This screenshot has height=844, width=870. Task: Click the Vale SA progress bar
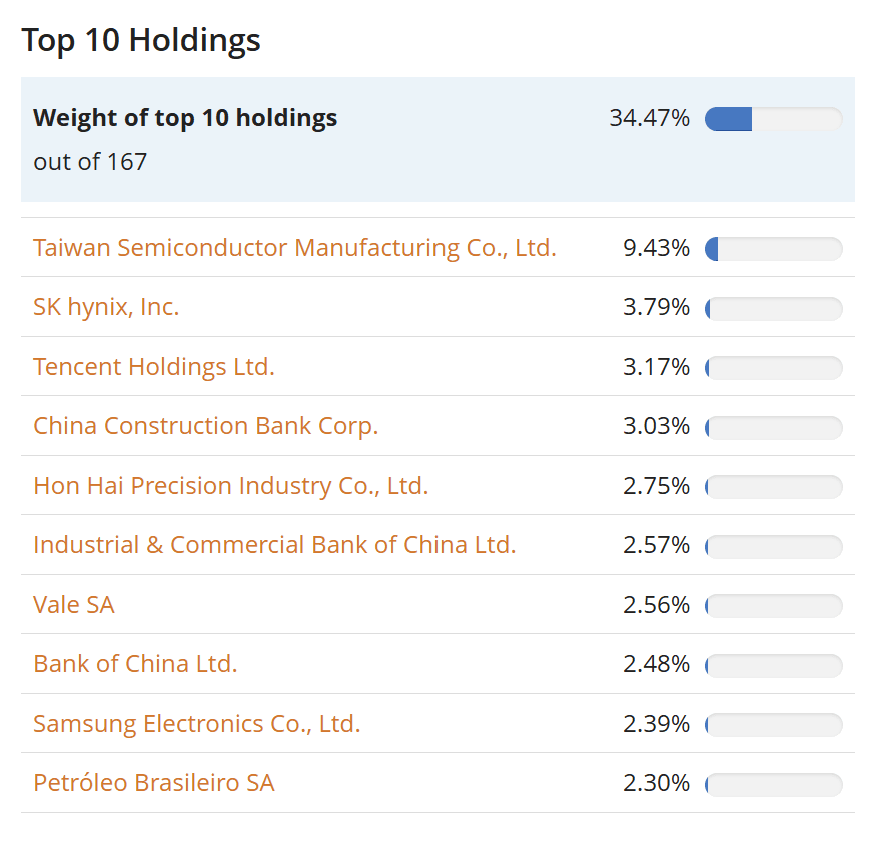(773, 605)
